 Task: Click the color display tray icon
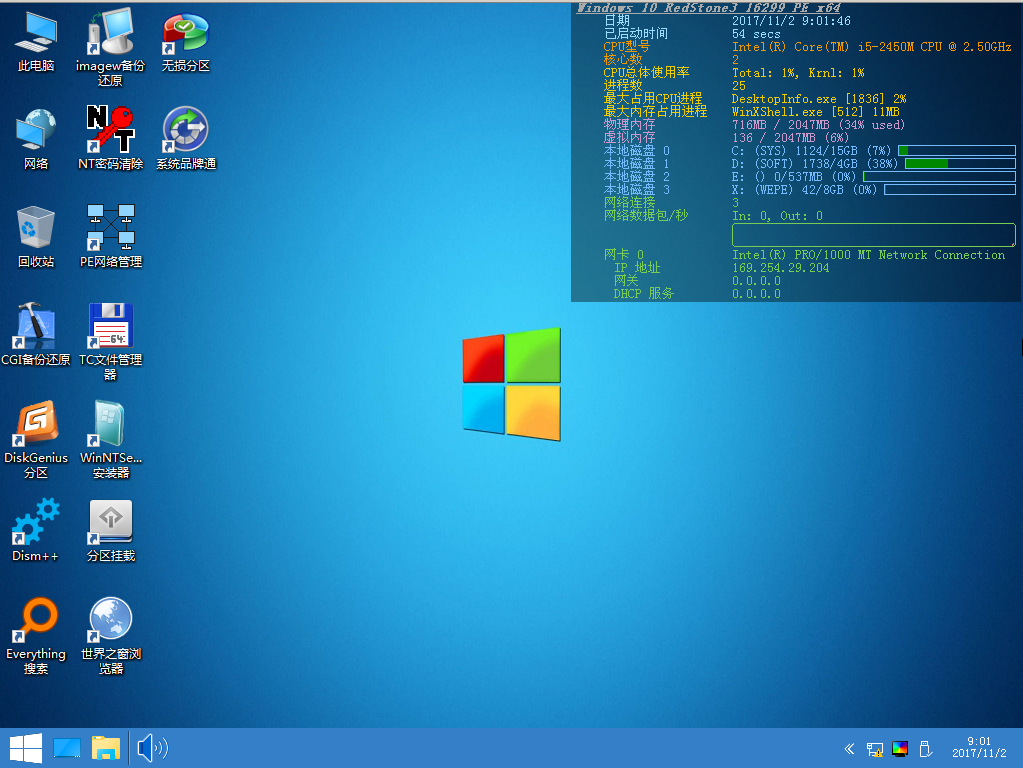(x=900, y=748)
